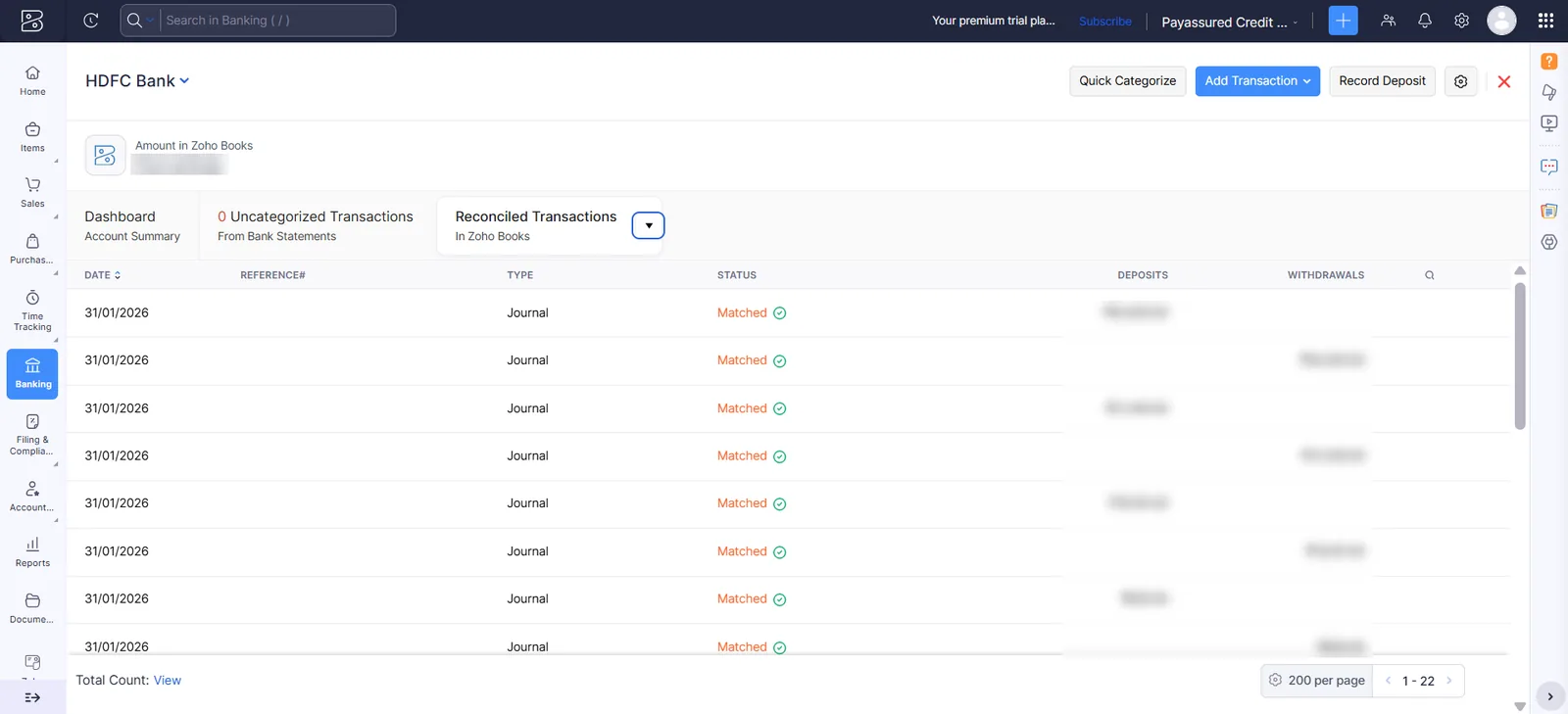Open the Banking module
Screen dimensions: 1568x714
pos(32,374)
